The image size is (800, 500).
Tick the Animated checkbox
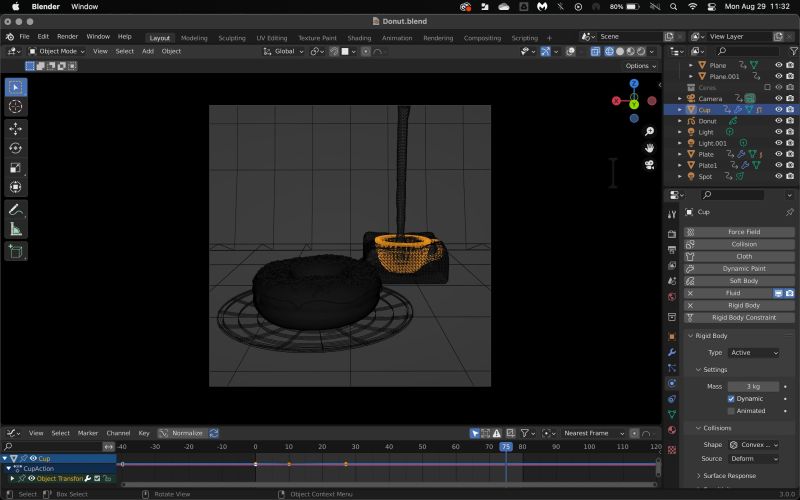click(x=731, y=410)
